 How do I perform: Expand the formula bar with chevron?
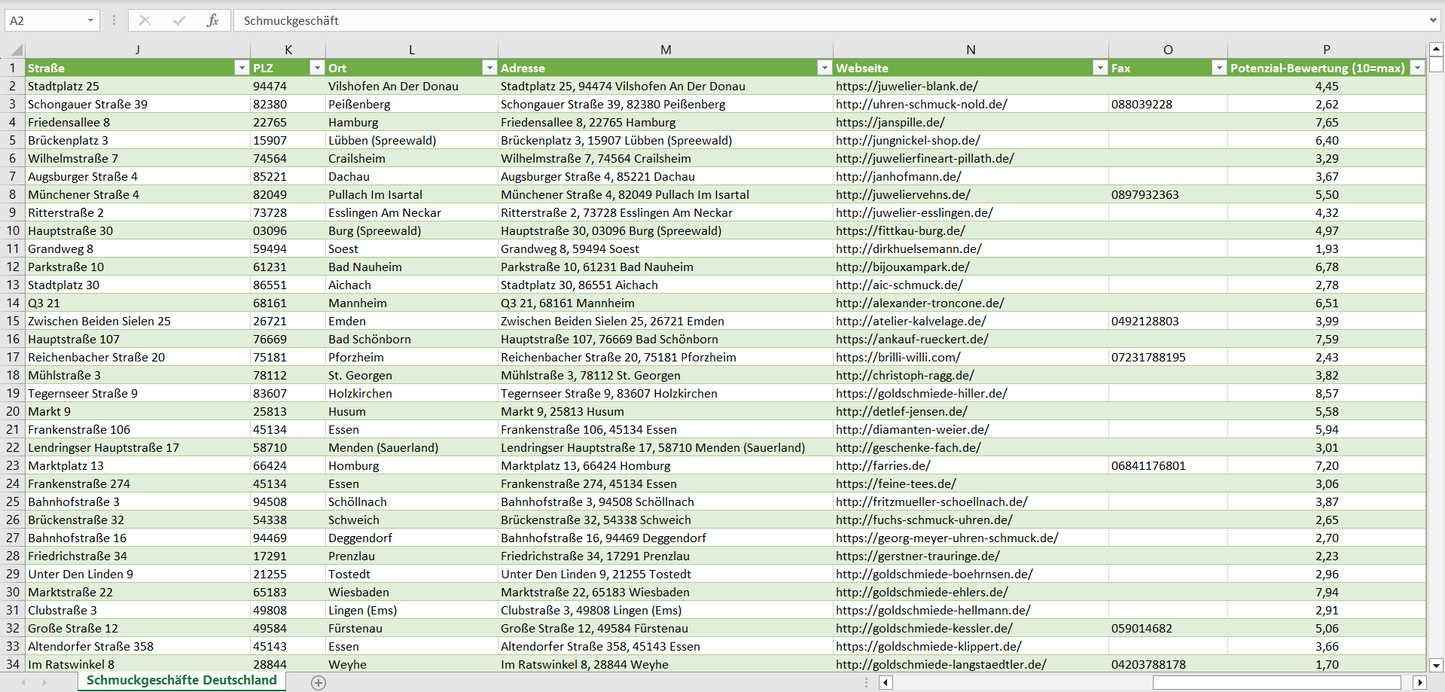1434,20
